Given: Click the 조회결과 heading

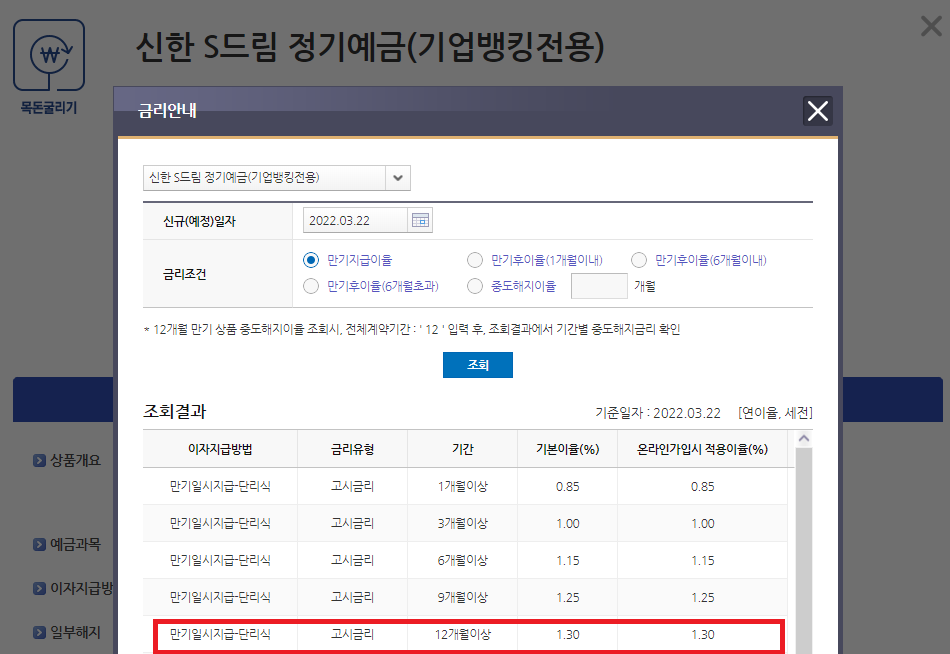Looking at the screenshot, I should click(175, 412).
